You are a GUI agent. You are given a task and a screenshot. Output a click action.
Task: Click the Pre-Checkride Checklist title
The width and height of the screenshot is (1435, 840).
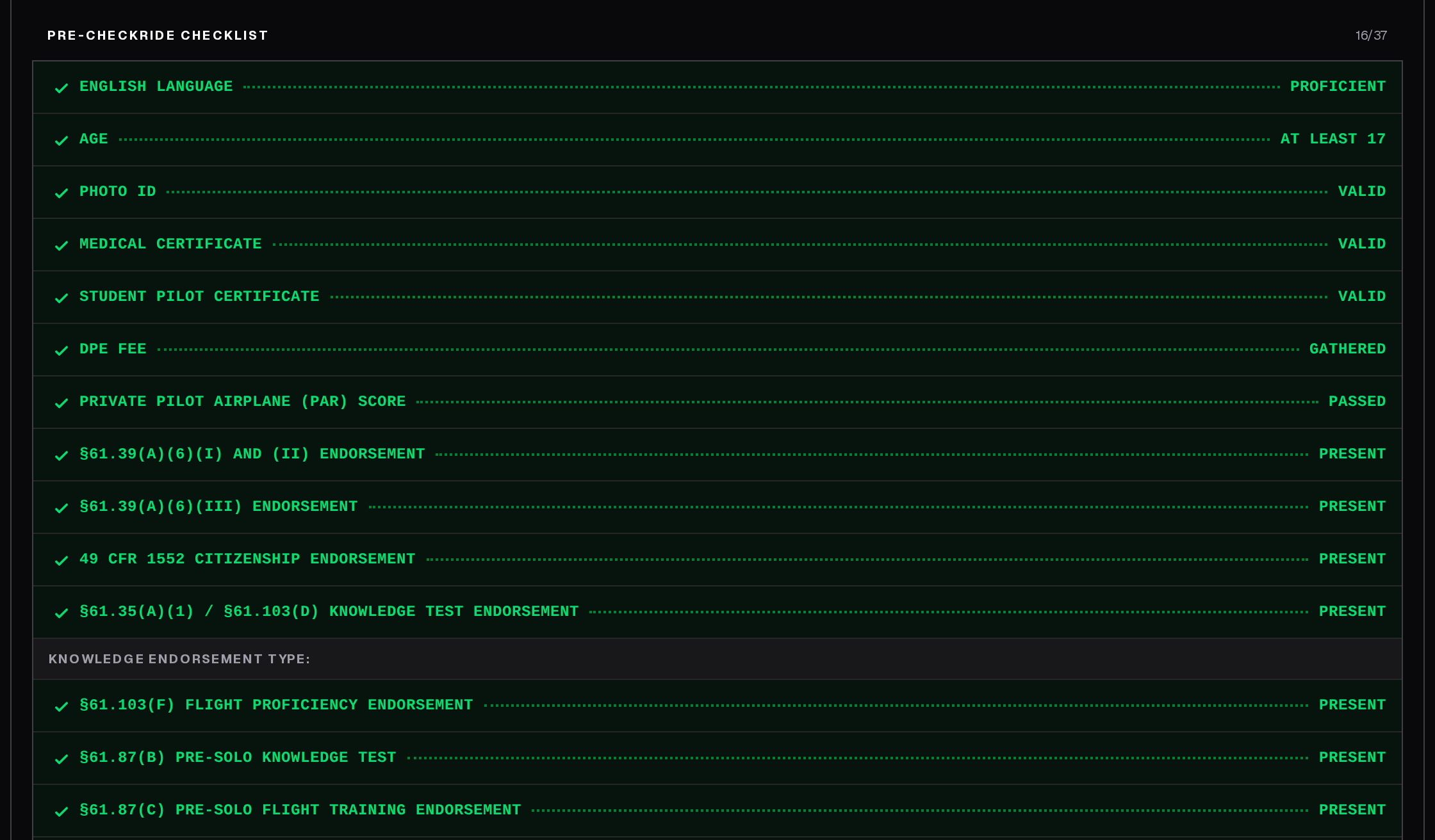point(158,36)
